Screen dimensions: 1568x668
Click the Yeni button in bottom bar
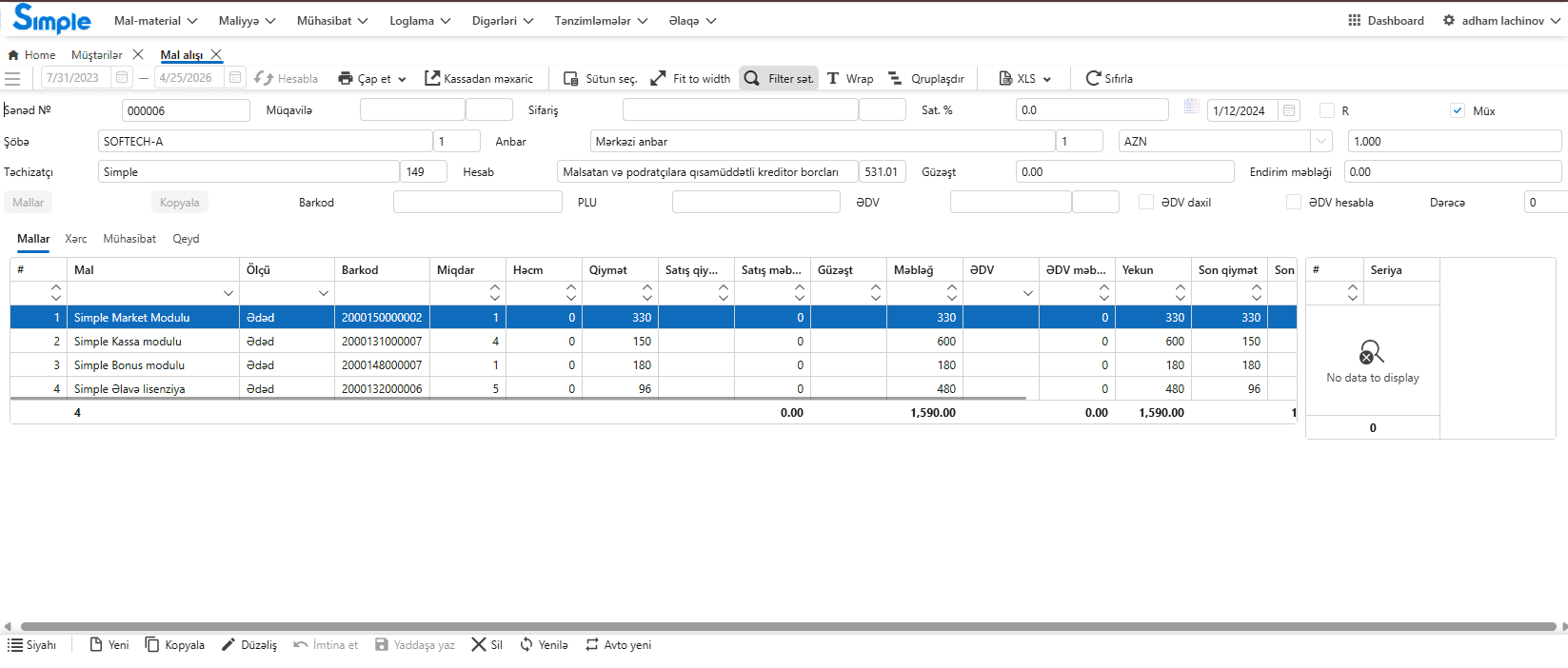tap(109, 644)
